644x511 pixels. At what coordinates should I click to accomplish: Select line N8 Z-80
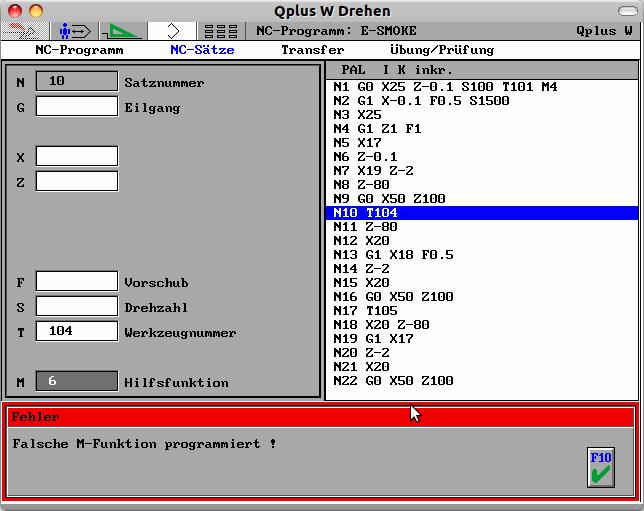click(482, 184)
